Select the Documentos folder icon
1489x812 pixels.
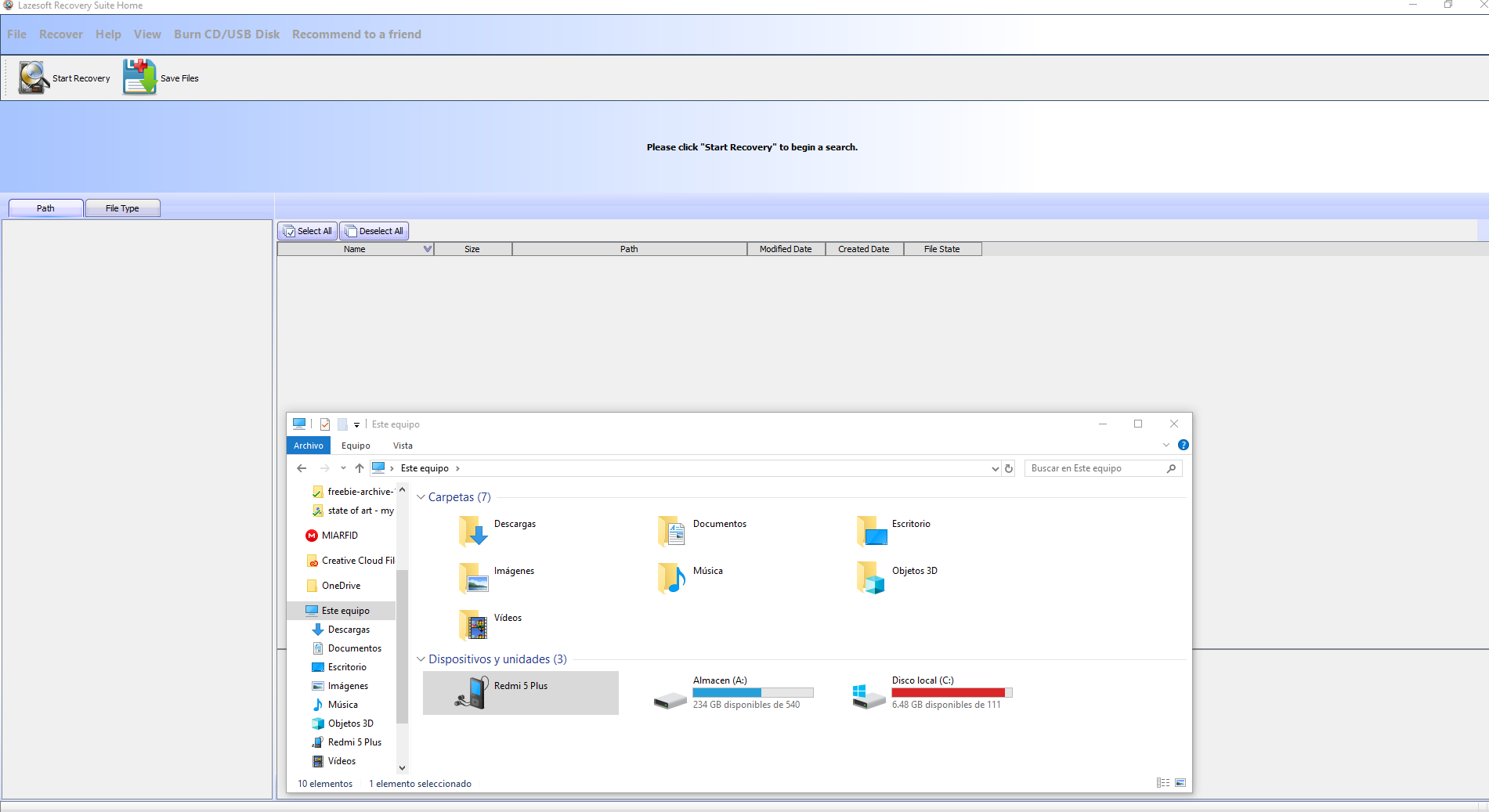point(673,530)
